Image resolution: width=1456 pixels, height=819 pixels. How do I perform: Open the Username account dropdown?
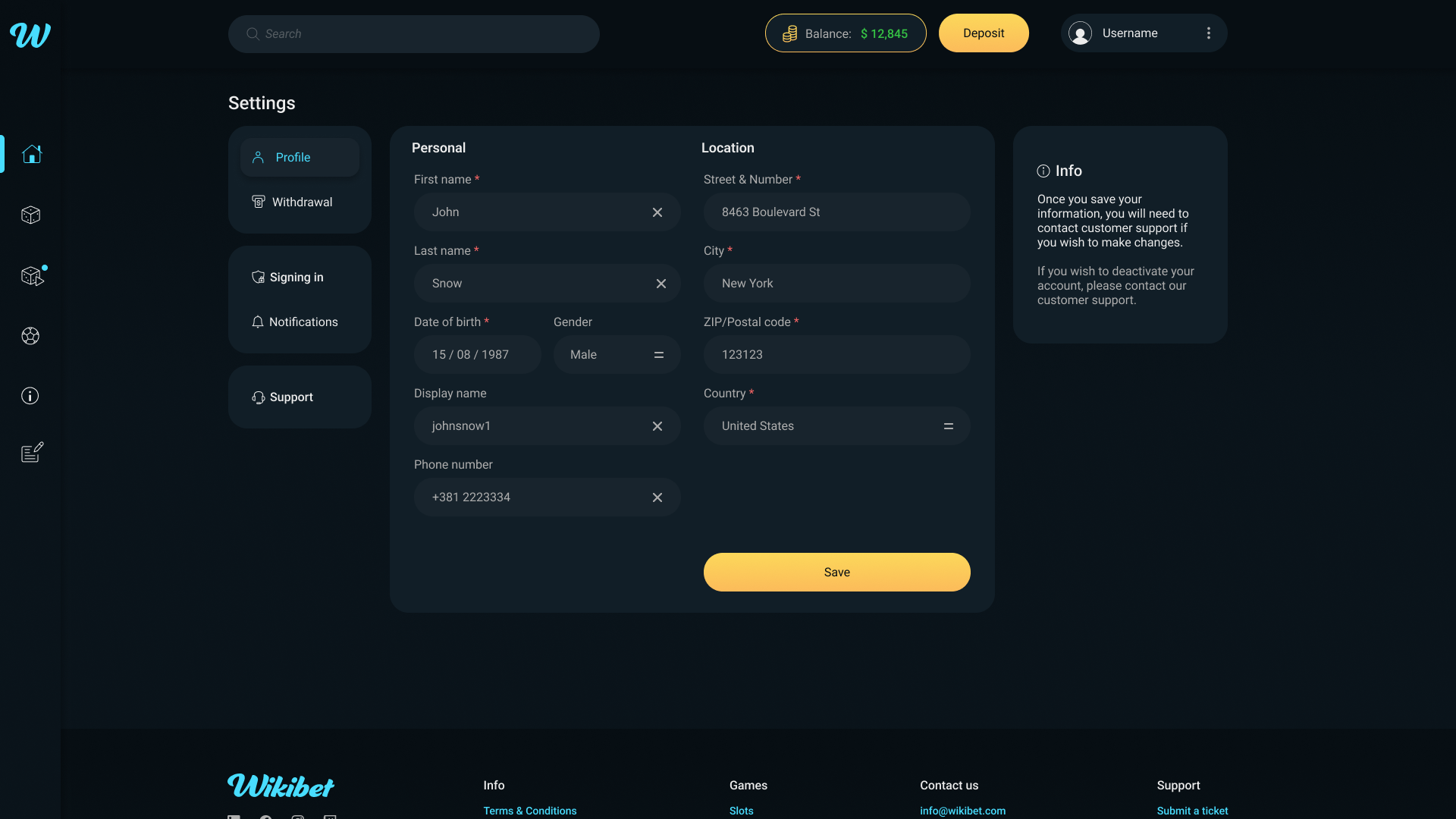click(1144, 33)
